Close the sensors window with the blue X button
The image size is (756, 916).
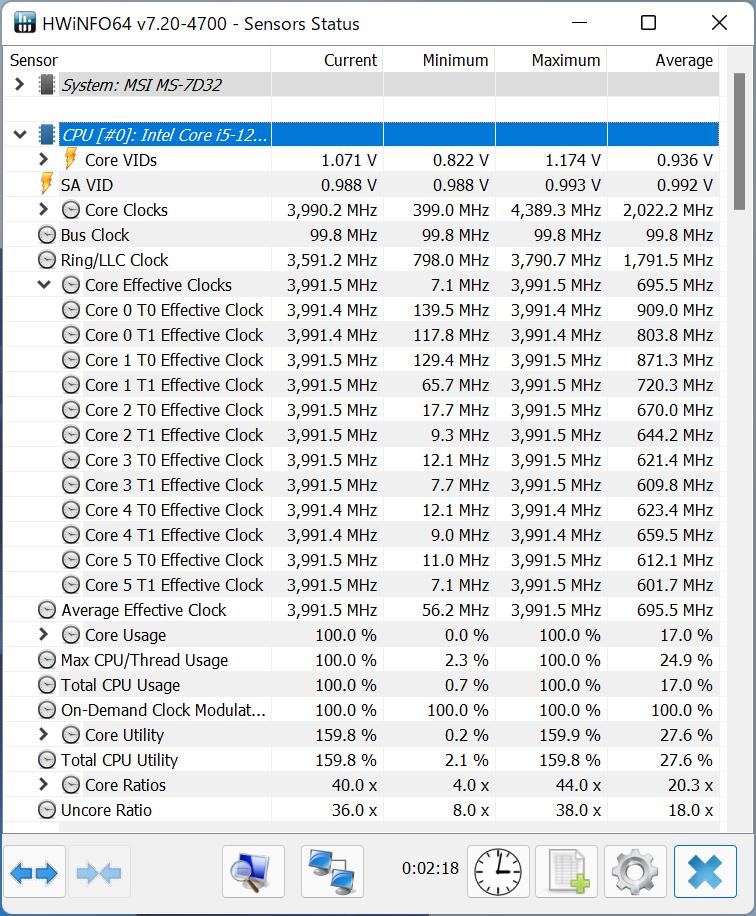704,871
